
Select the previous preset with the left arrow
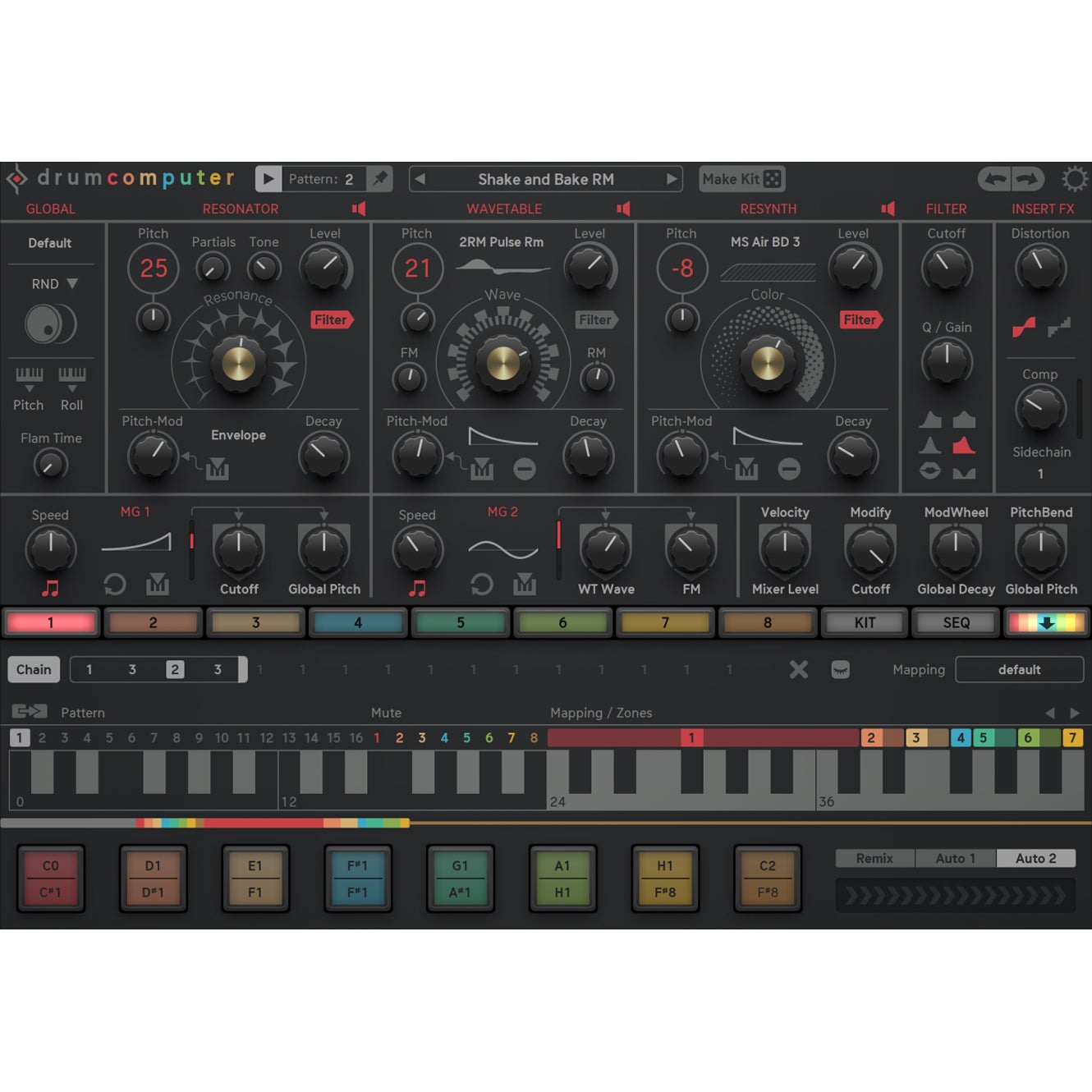point(420,179)
